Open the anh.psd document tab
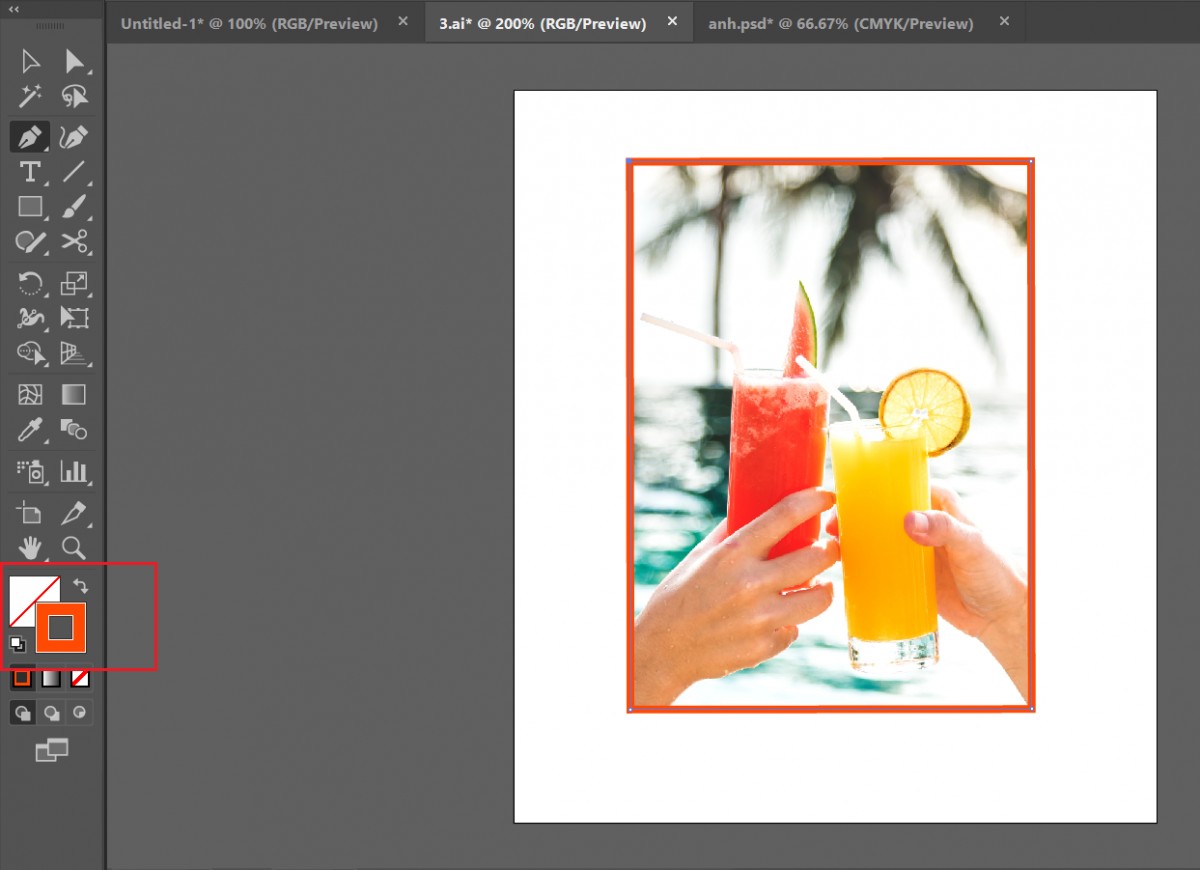The width and height of the screenshot is (1200, 870). coord(840,23)
